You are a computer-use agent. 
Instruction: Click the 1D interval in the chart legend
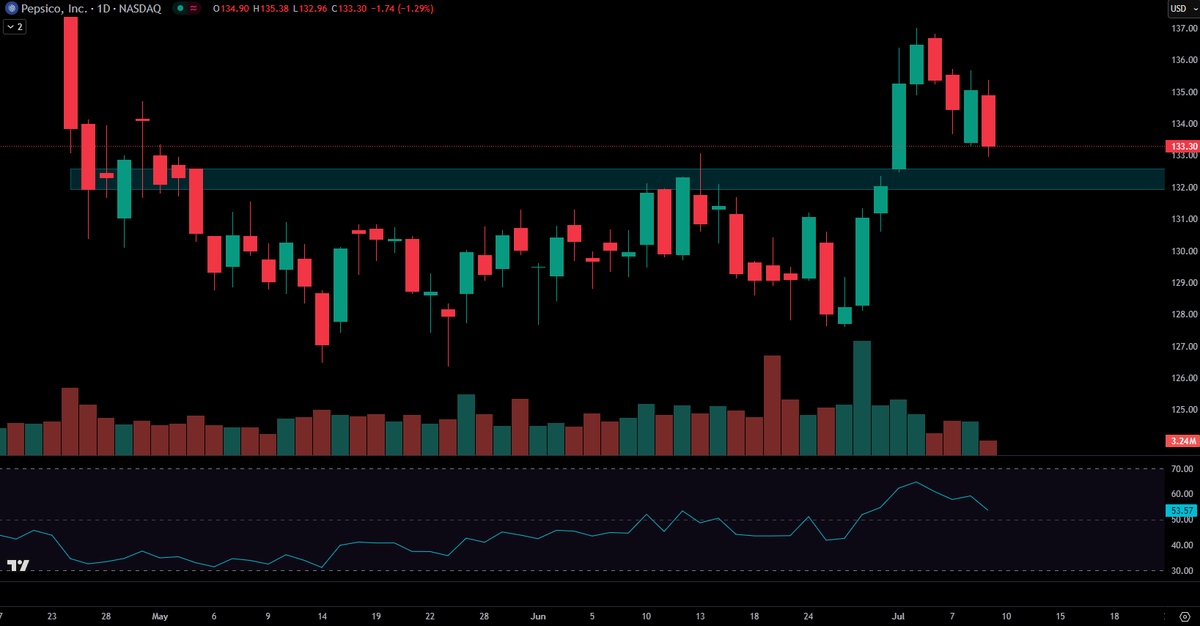tap(101, 8)
